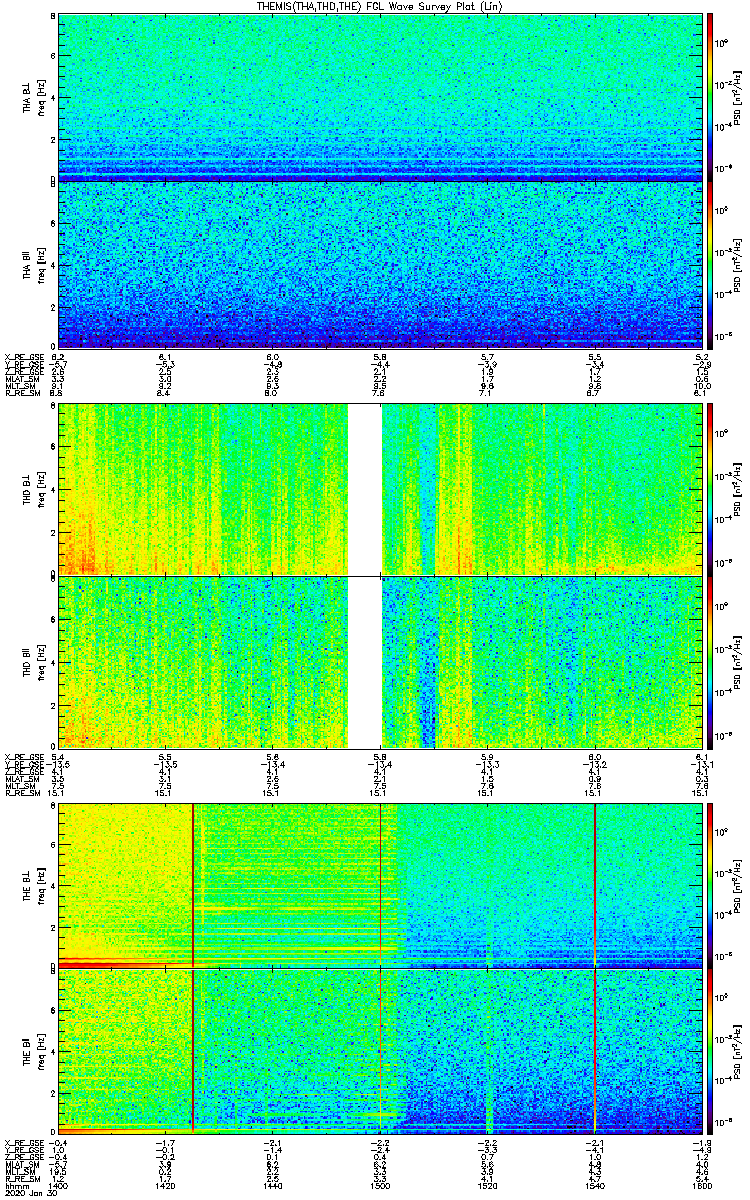Click the THA B-perpendicular freq [Hz] axis label
The image size is (750, 1200).
coord(42,97)
